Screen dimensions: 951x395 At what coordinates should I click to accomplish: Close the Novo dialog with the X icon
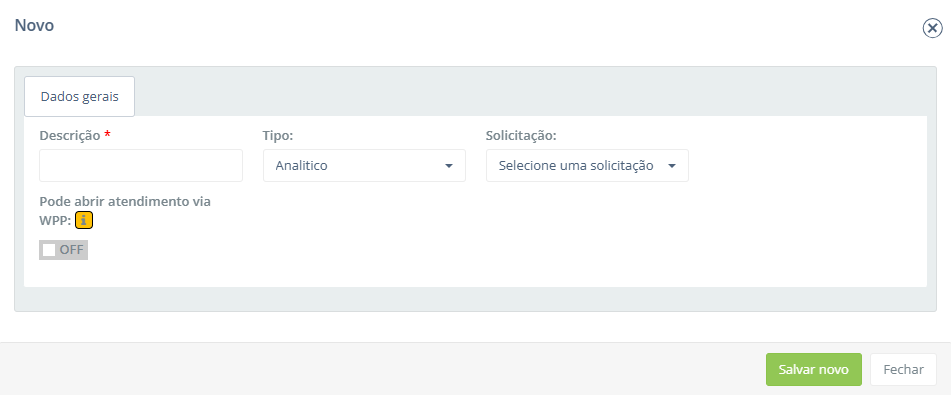pyautogui.click(x=932, y=28)
